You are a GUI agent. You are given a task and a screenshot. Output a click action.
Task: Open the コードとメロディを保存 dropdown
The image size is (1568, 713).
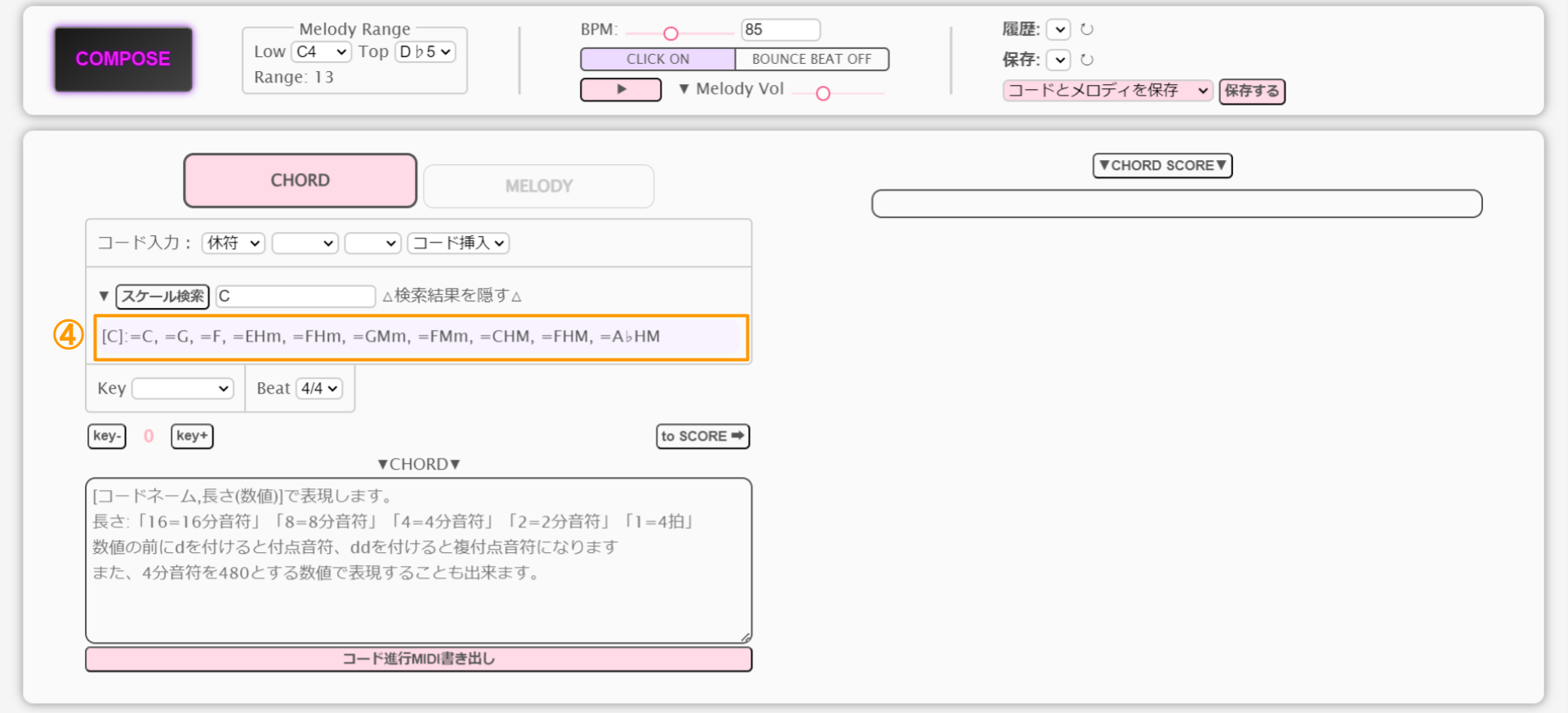(x=1107, y=90)
